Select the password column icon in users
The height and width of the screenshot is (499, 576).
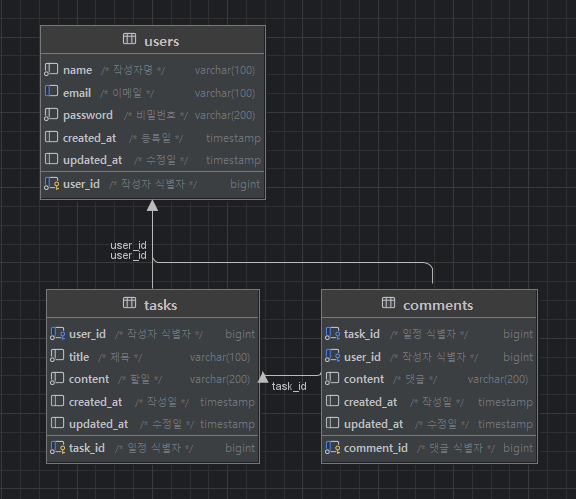click(51, 115)
